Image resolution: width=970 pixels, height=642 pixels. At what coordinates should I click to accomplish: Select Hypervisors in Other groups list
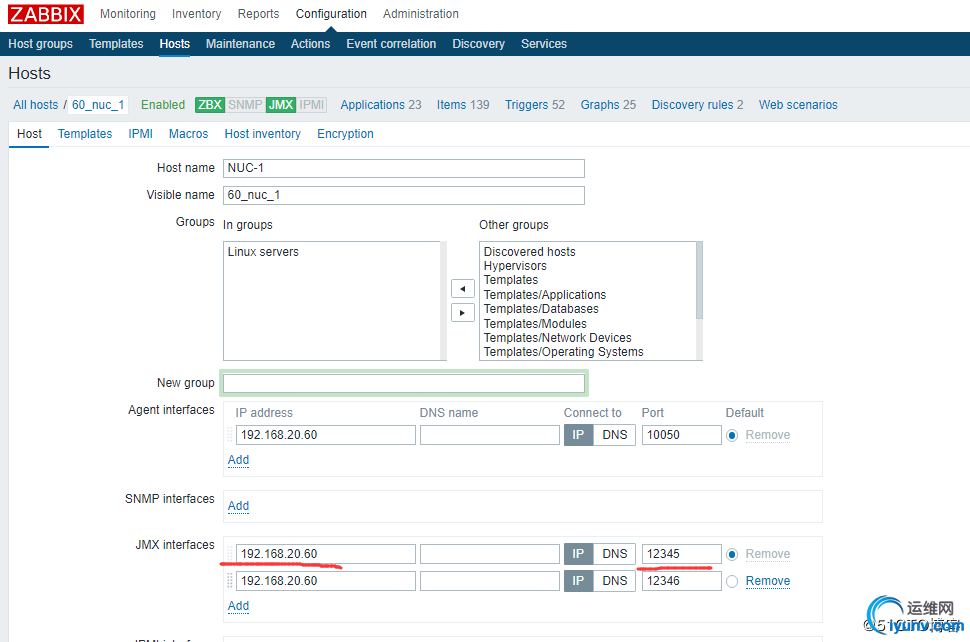pos(515,266)
